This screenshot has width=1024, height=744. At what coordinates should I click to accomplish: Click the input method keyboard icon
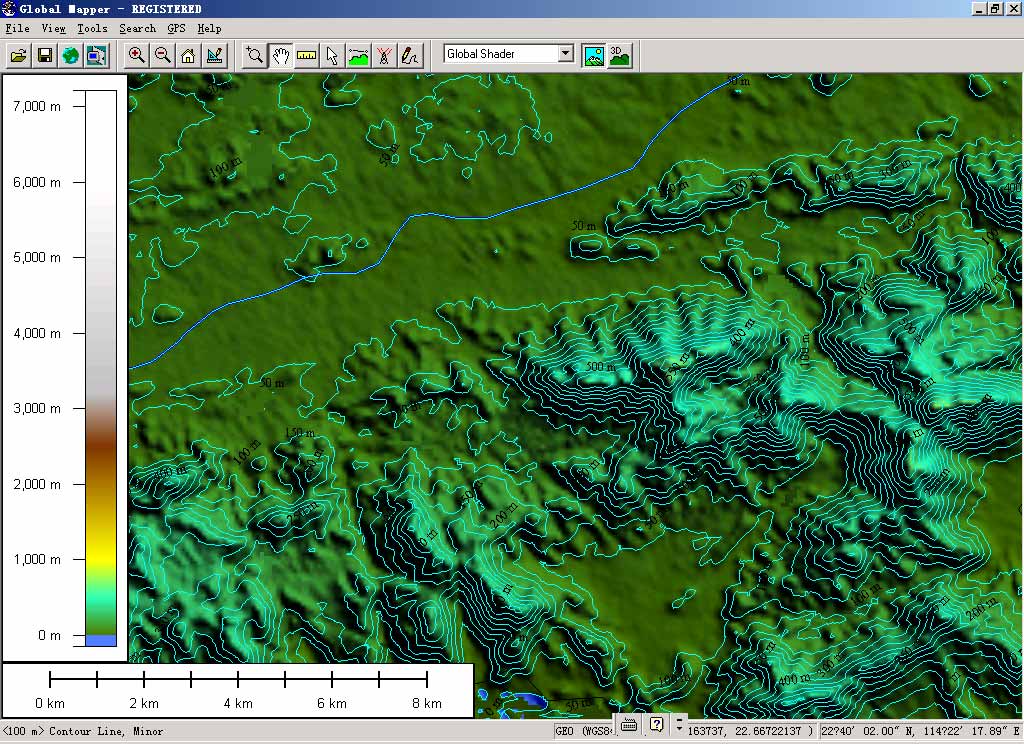[x=629, y=725]
